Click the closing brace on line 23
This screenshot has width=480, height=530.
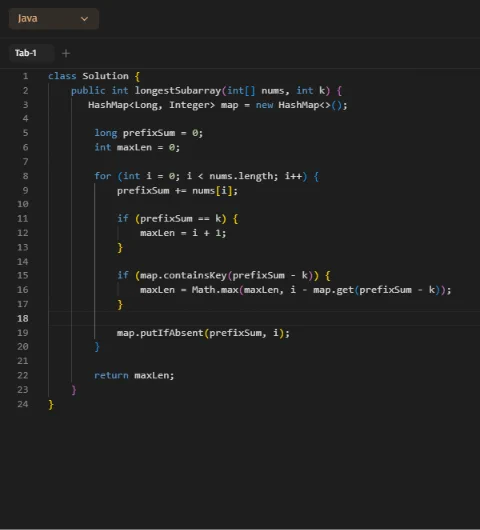(x=74, y=390)
